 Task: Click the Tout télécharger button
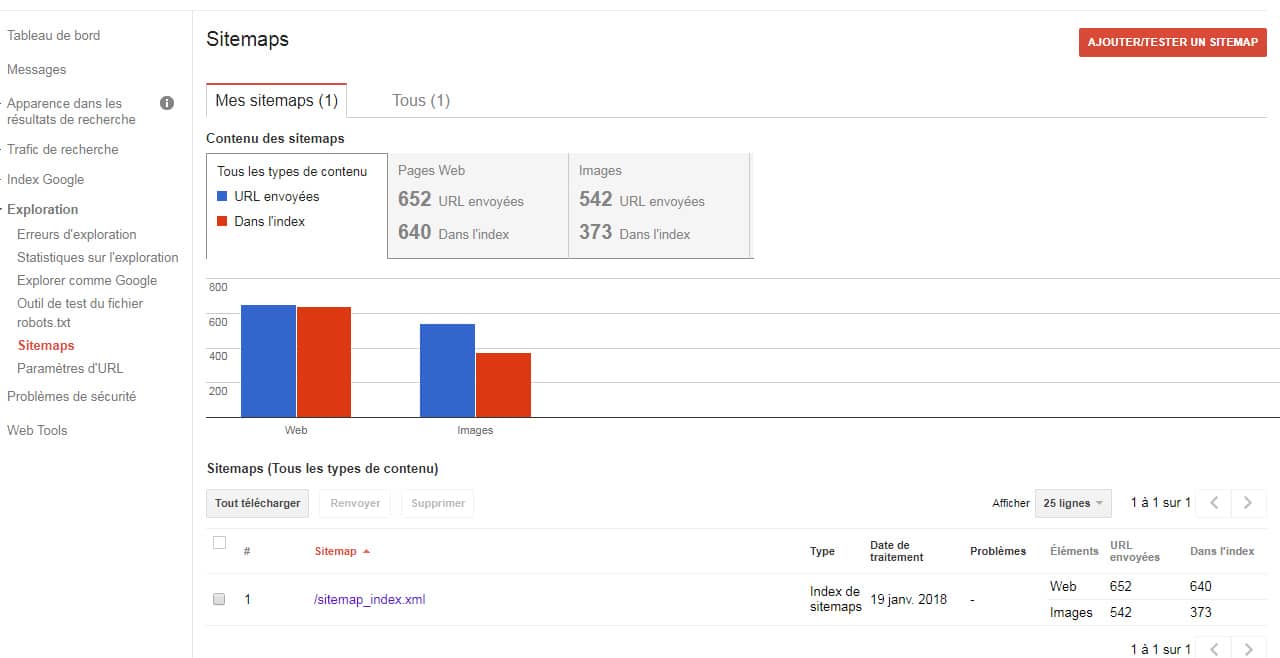click(x=257, y=503)
